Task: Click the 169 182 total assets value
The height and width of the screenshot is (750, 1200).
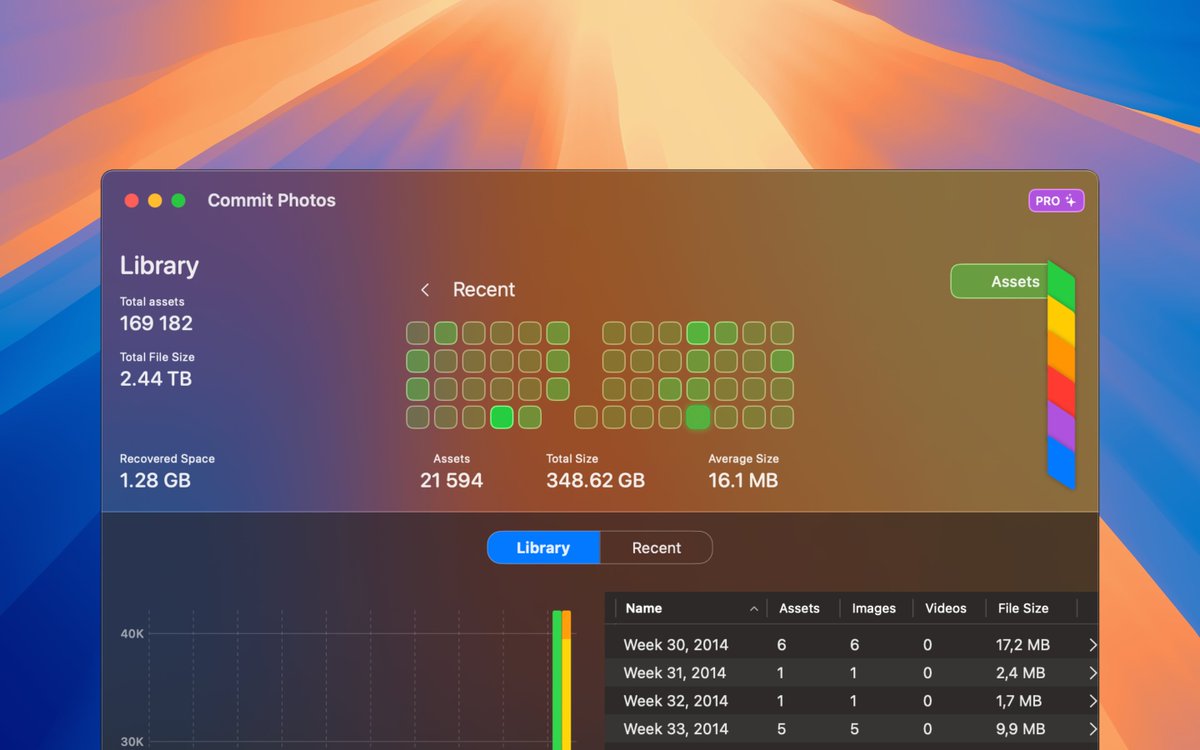Action: point(156,323)
